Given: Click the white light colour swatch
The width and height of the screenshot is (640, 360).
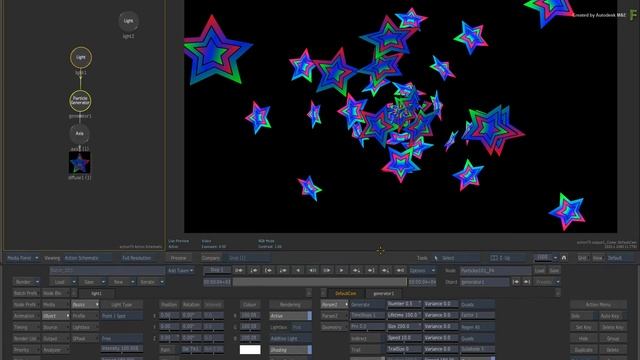Looking at the screenshot, I should (x=250, y=350).
